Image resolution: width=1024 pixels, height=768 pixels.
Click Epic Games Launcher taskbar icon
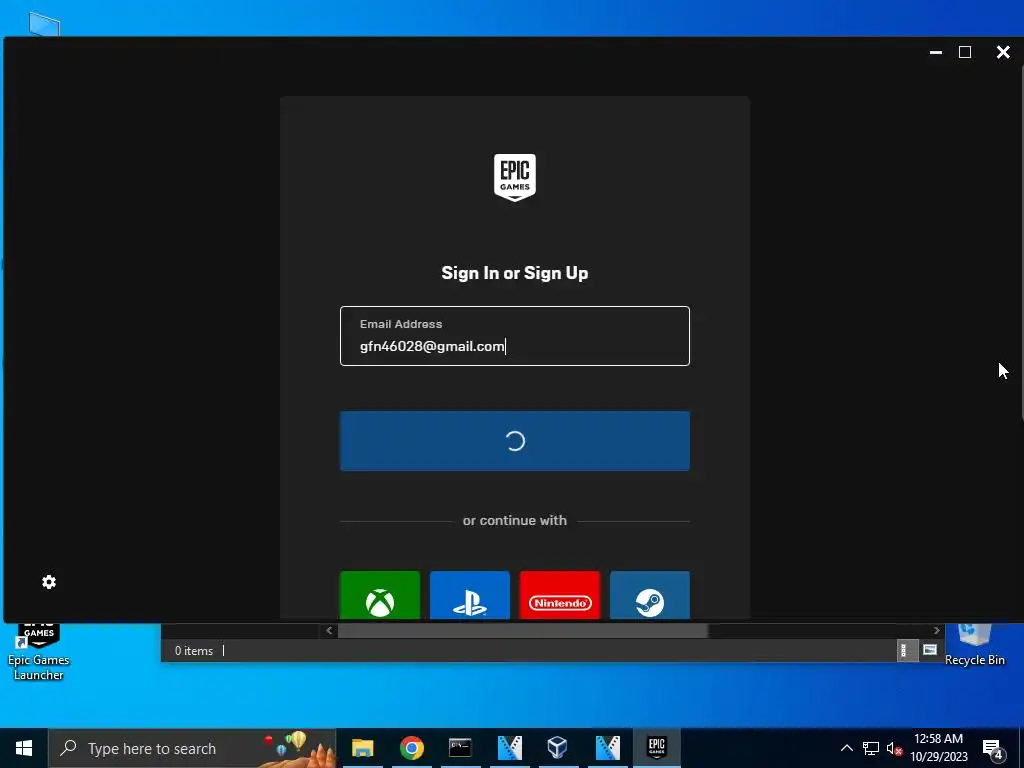point(656,748)
